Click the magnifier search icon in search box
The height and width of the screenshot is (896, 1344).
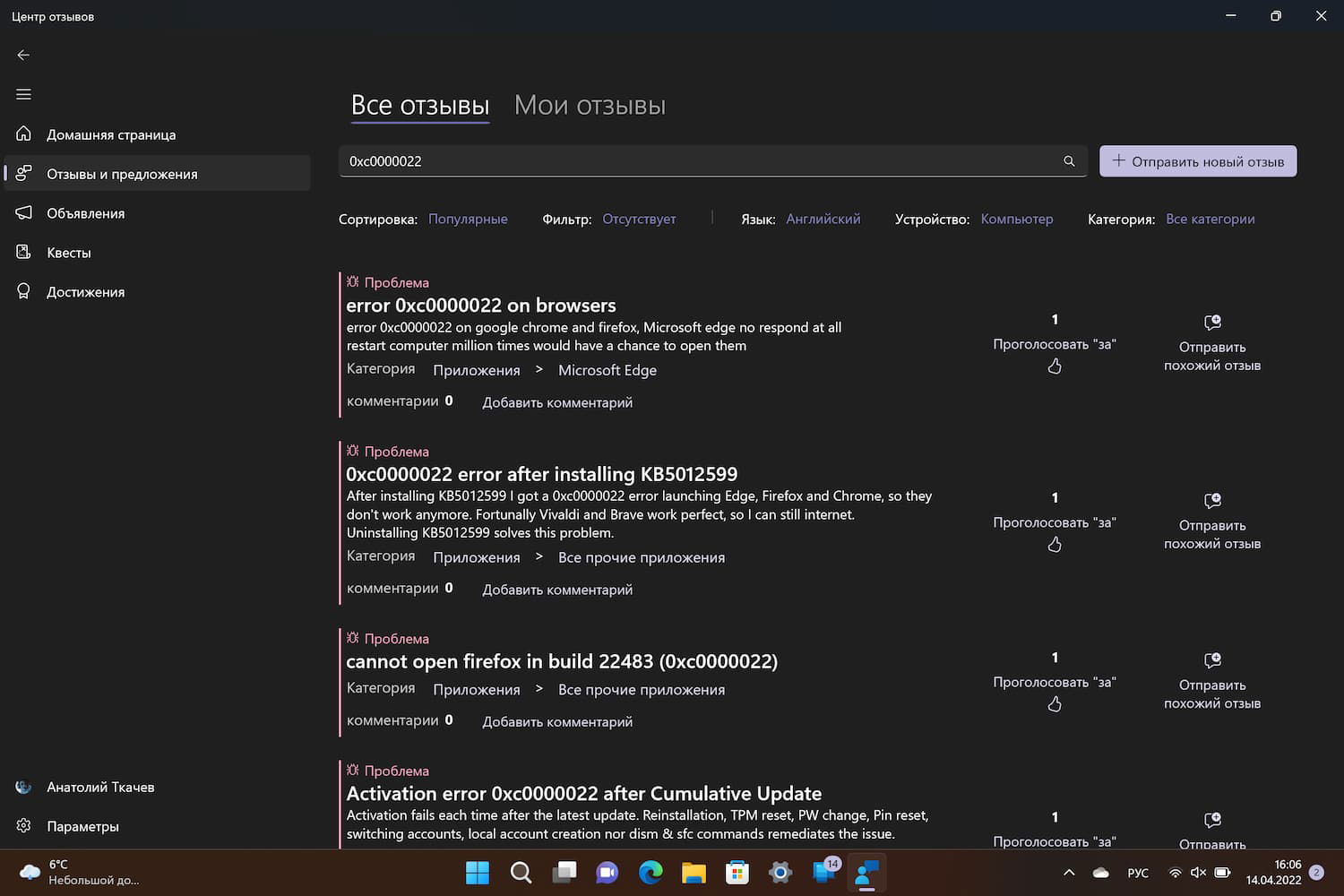coord(1069,161)
